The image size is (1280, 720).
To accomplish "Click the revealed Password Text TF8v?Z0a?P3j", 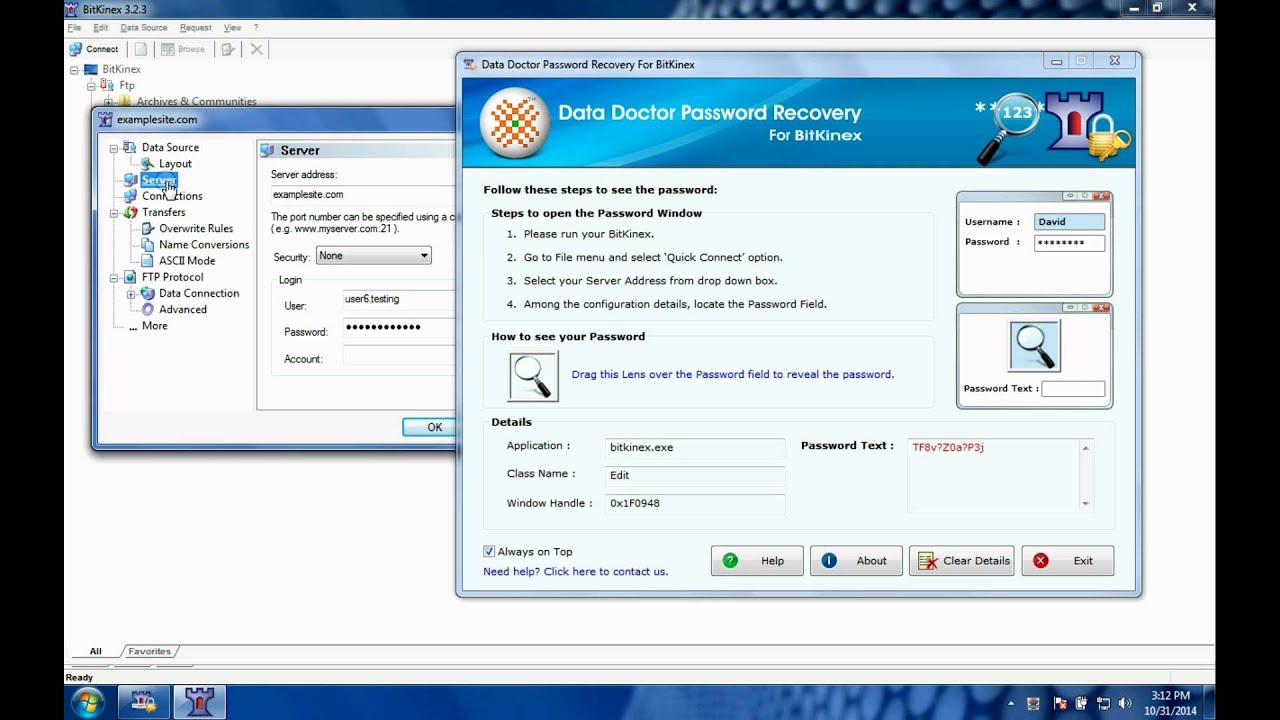I will [948, 448].
